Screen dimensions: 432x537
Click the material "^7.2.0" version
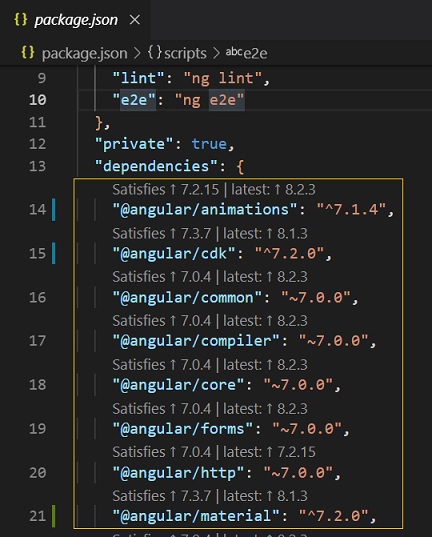click(334, 516)
